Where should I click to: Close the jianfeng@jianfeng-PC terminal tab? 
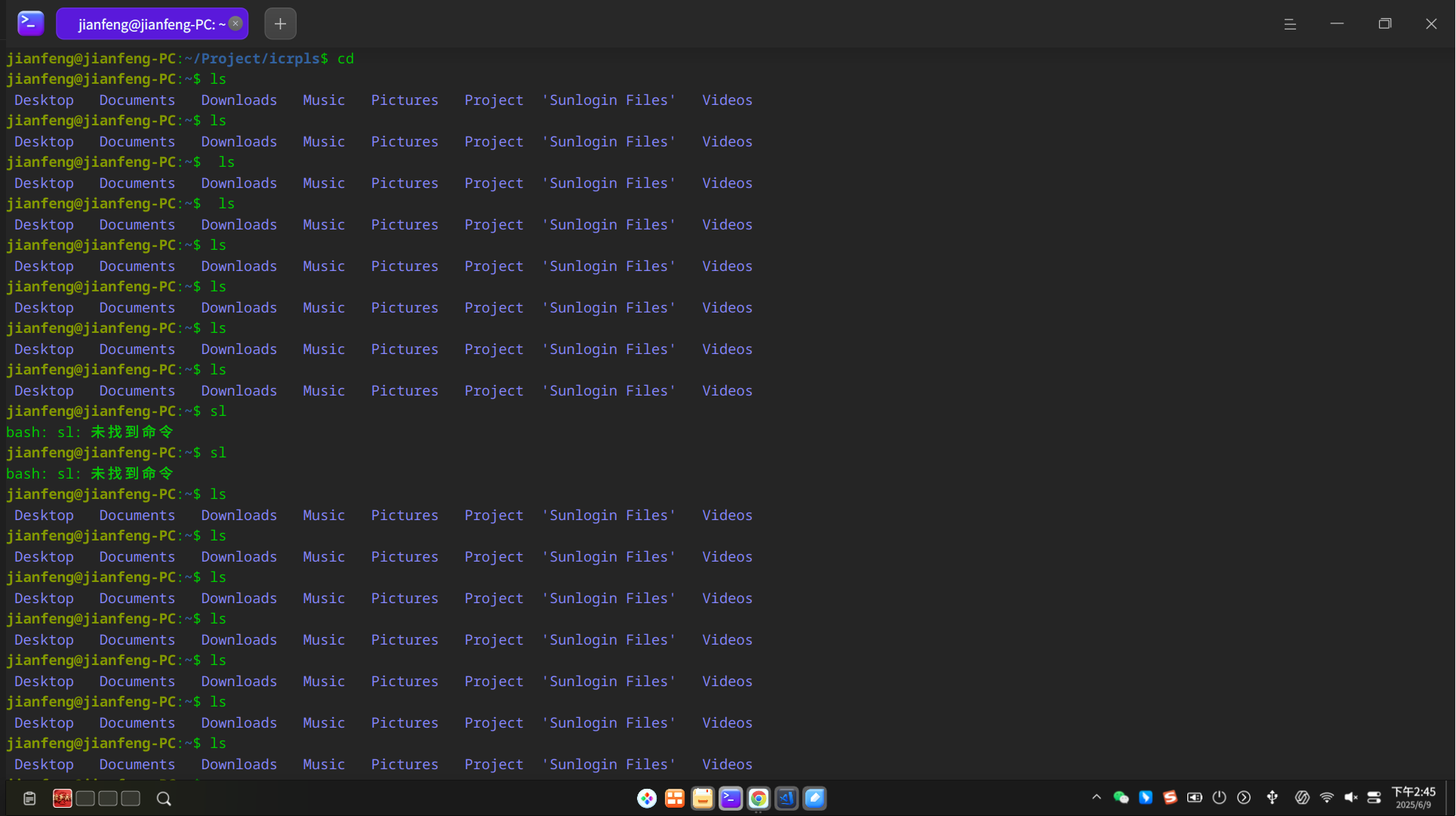pyautogui.click(x=235, y=23)
